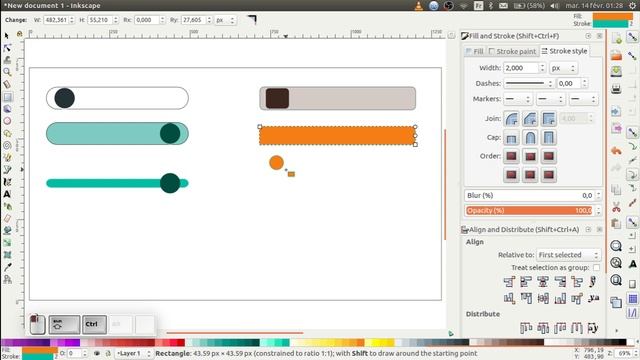640x360 pixels.
Task: Click the Duplicate icon in commands bar
Action: pos(616,302)
